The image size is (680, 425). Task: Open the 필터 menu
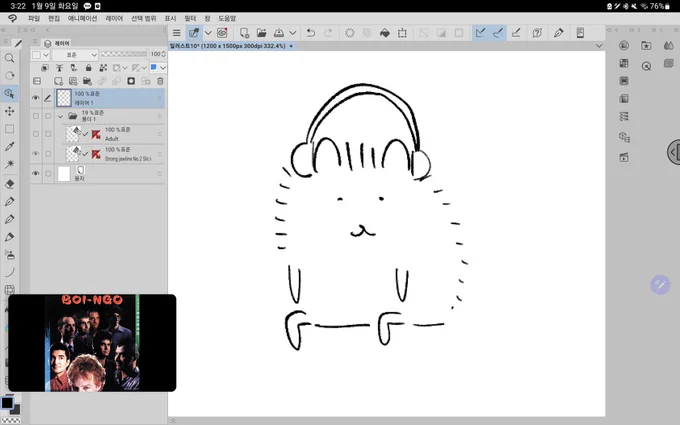pyautogui.click(x=190, y=19)
